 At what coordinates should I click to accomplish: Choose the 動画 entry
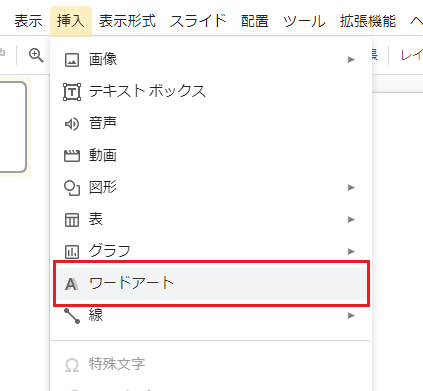(103, 155)
